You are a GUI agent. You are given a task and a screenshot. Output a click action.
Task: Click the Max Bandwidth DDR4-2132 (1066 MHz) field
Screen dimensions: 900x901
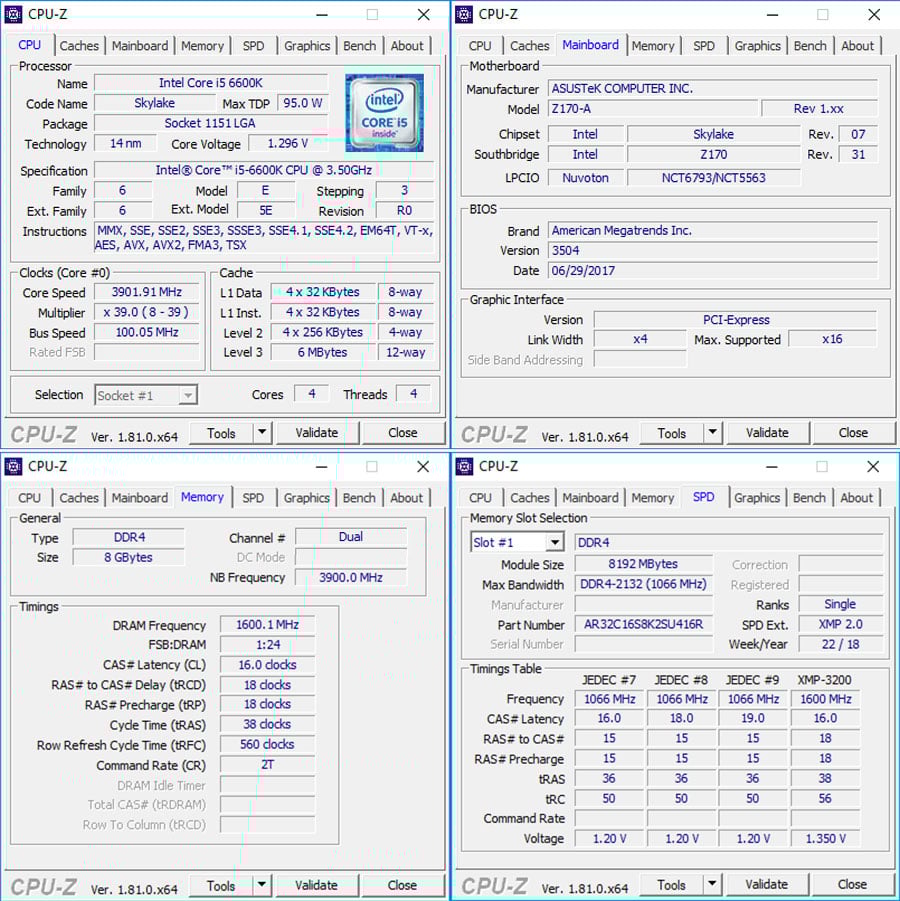pyautogui.click(x=644, y=584)
